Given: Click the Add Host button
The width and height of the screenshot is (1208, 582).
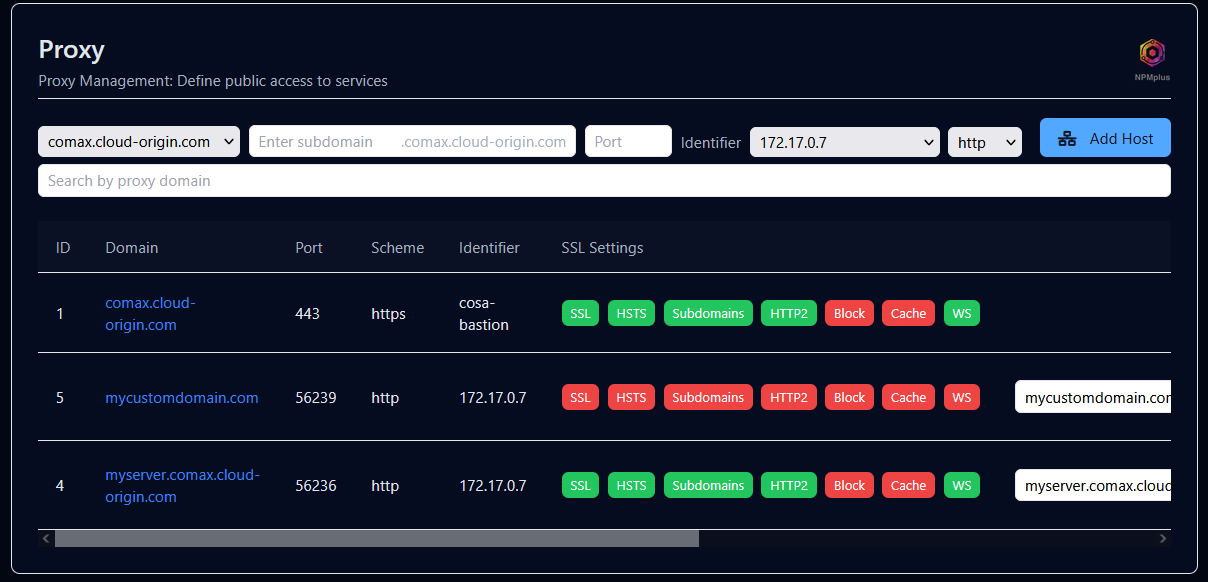Looking at the screenshot, I should point(1105,138).
